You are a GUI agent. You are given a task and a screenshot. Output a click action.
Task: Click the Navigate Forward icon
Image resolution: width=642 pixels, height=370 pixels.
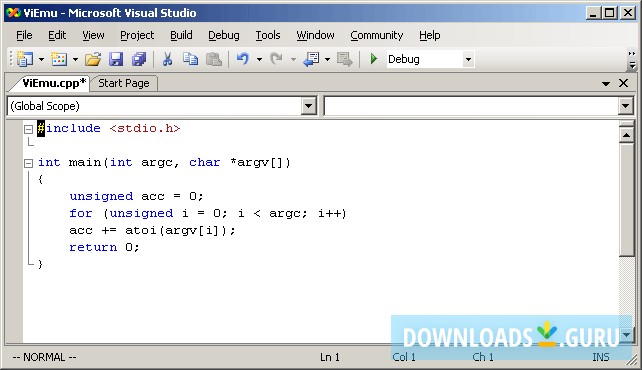pyautogui.click(x=344, y=59)
